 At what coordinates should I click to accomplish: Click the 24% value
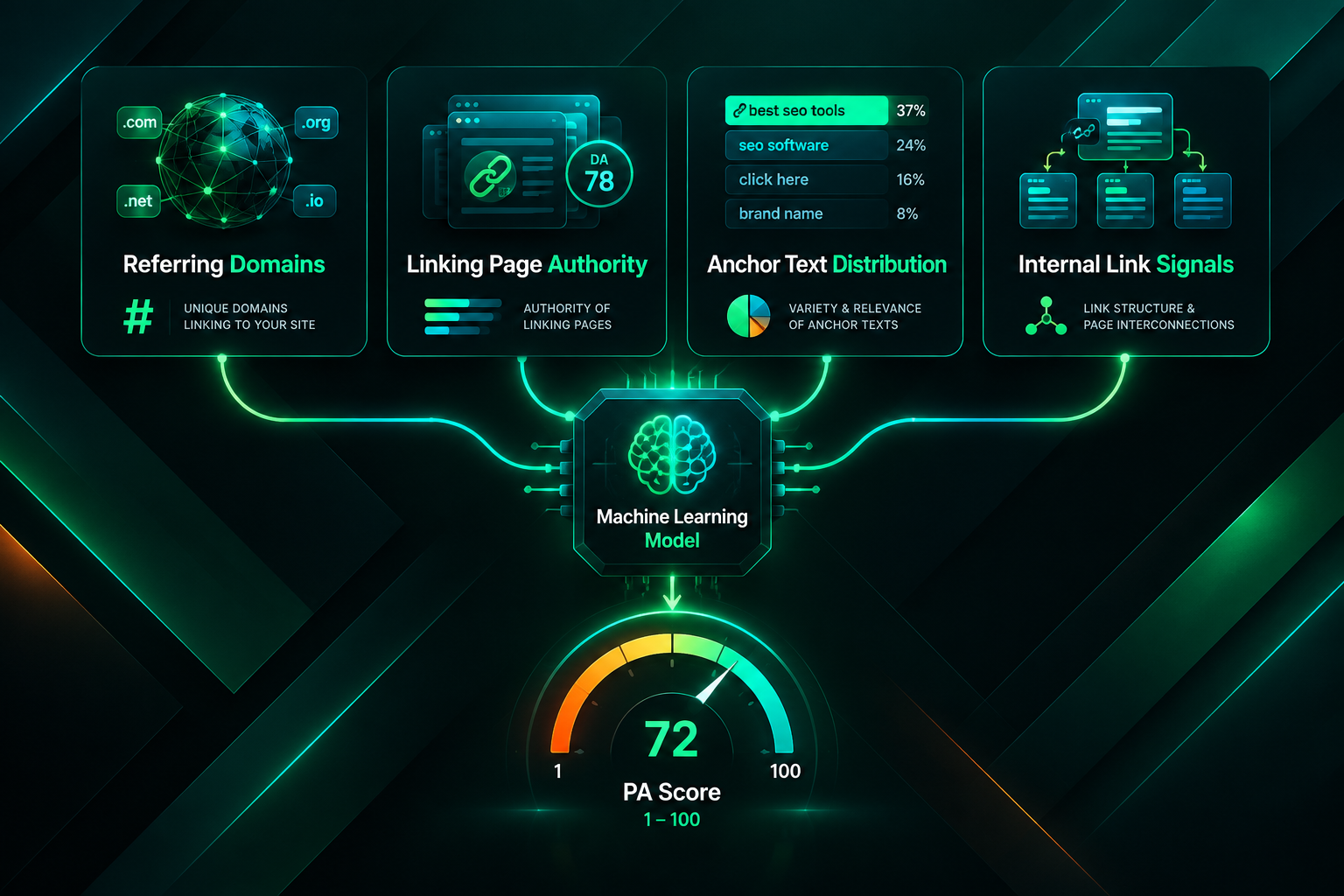coord(911,145)
